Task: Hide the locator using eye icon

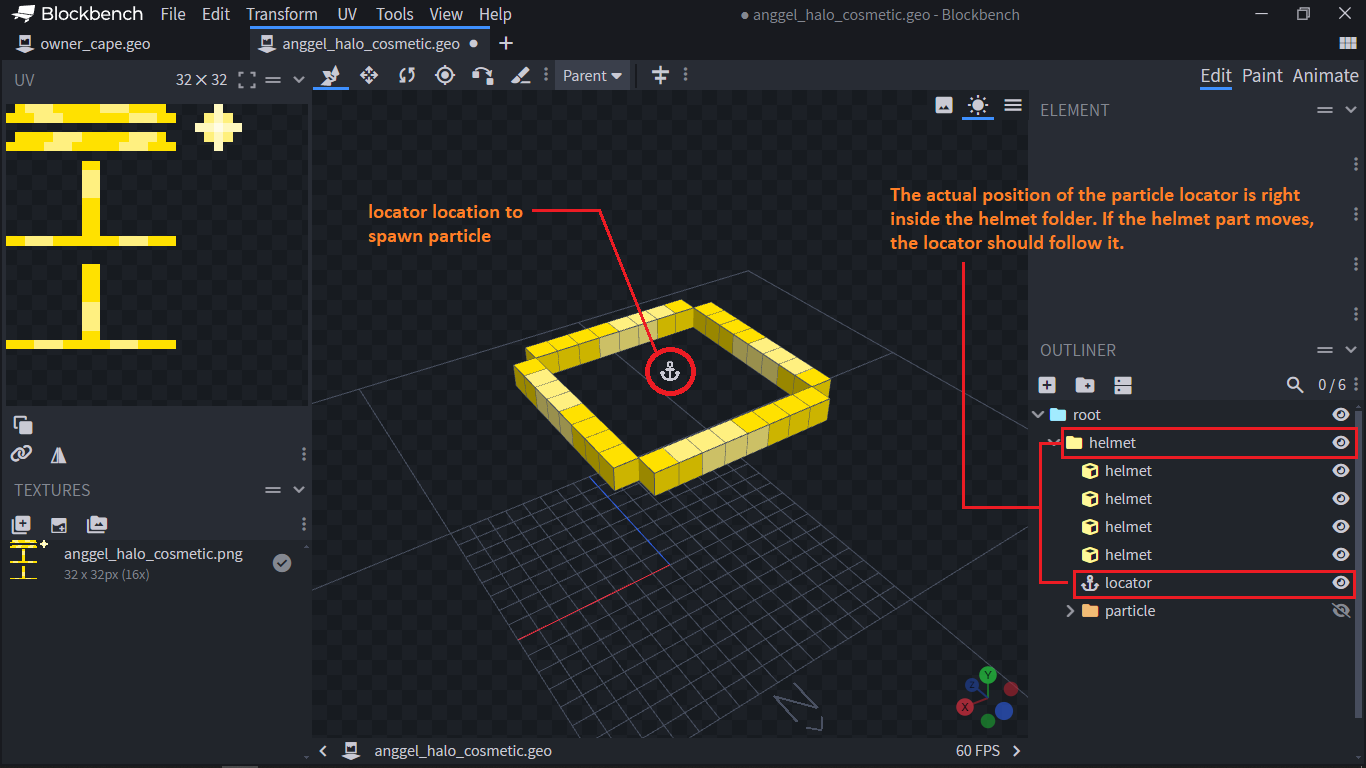Action: click(1341, 583)
